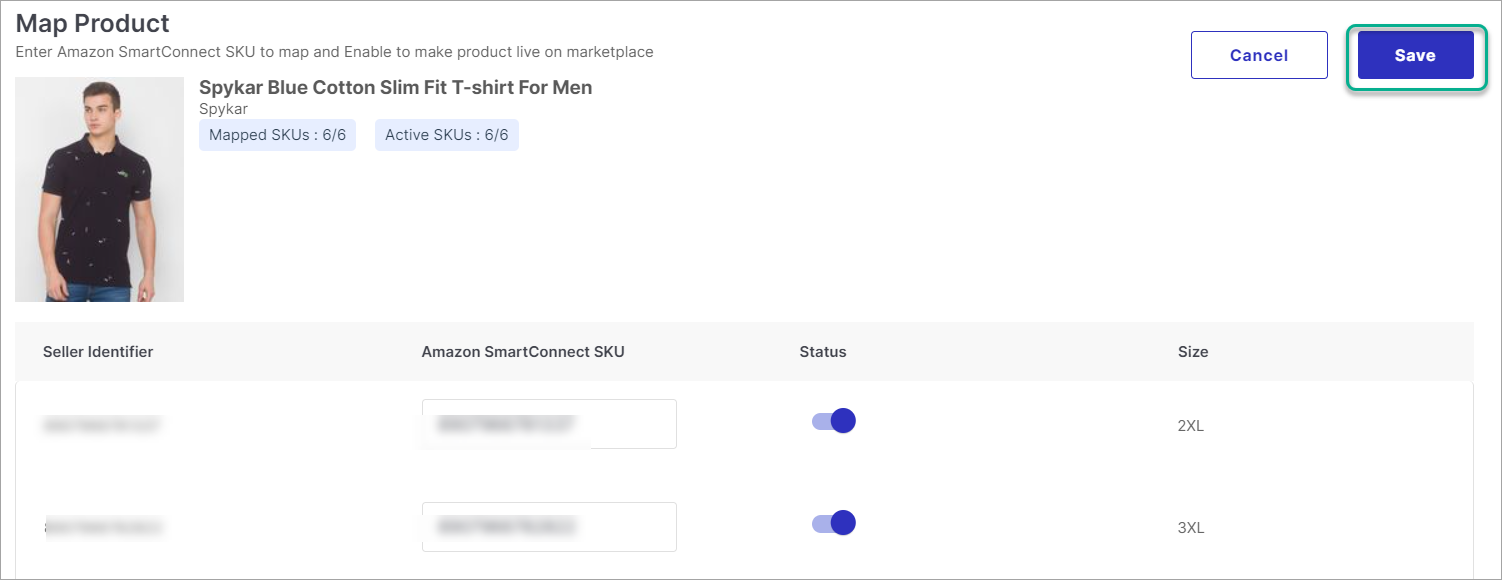Click the 2XL size label
Image resolution: width=1502 pixels, height=580 pixels.
(x=1190, y=424)
